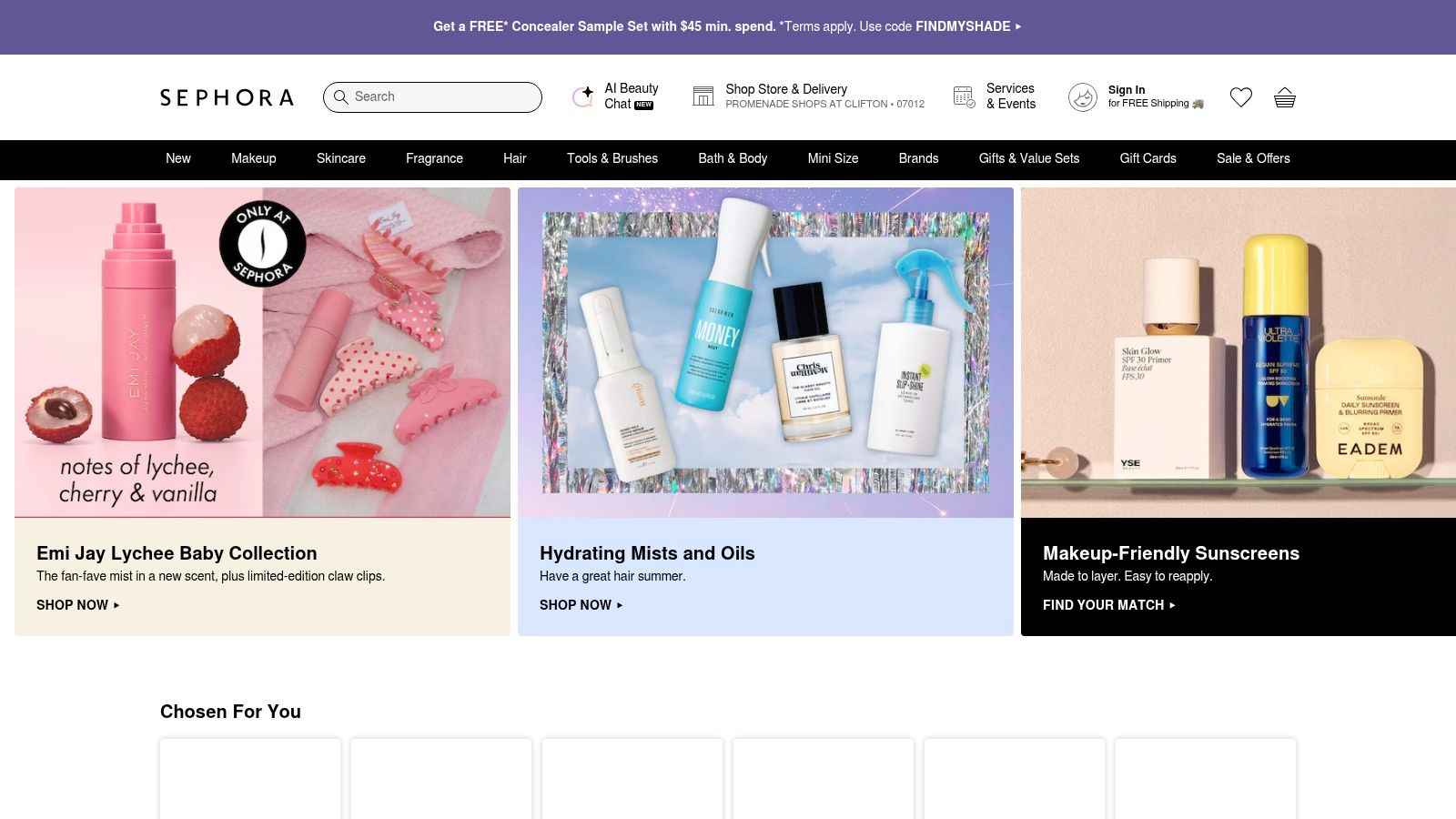
Task: Click the store location PROMENADE SHOPS AT CLIFTON
Action: tap(825, 105)
